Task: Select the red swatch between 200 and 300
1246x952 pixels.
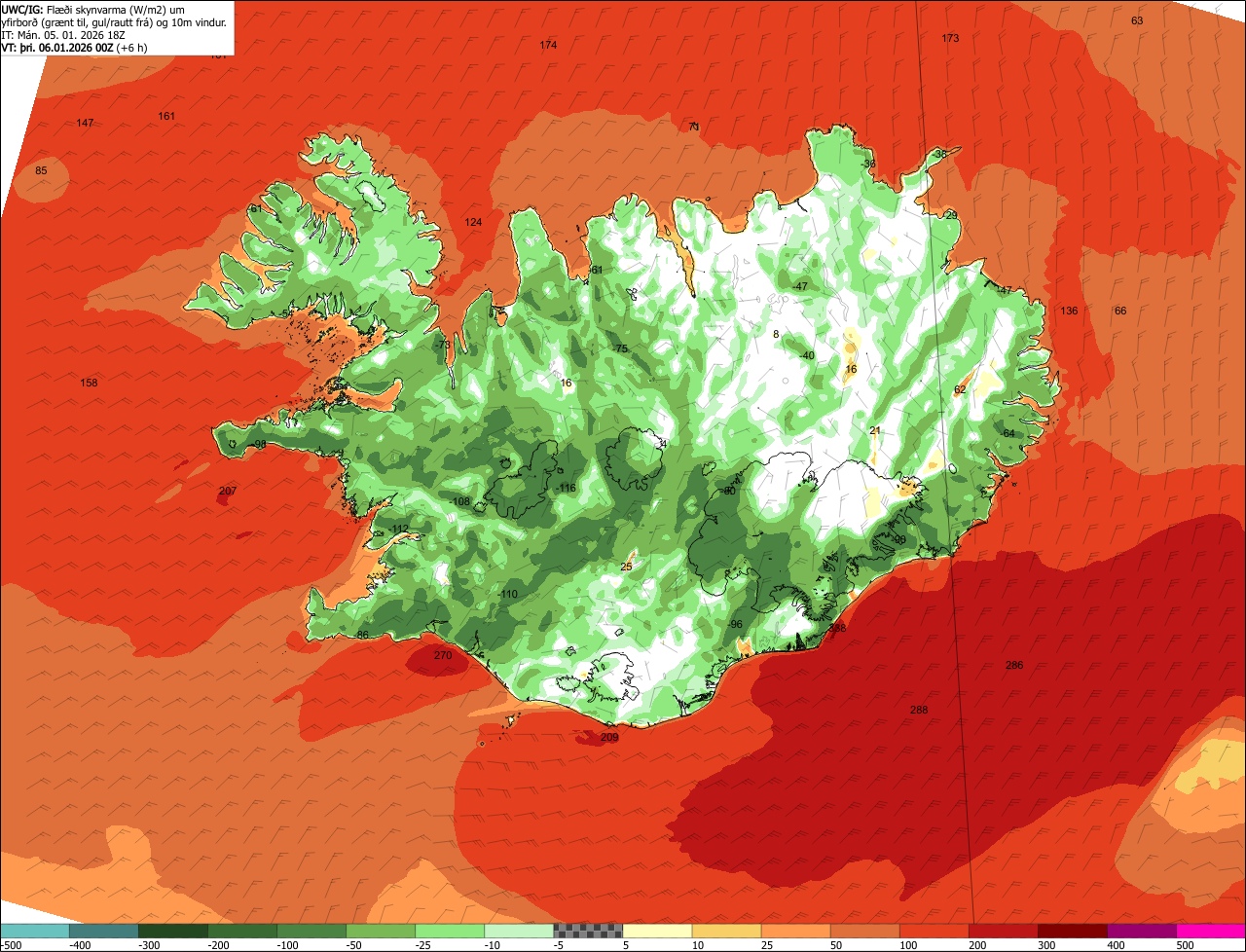Action: pyautogui.click(x=1003, y=931)
